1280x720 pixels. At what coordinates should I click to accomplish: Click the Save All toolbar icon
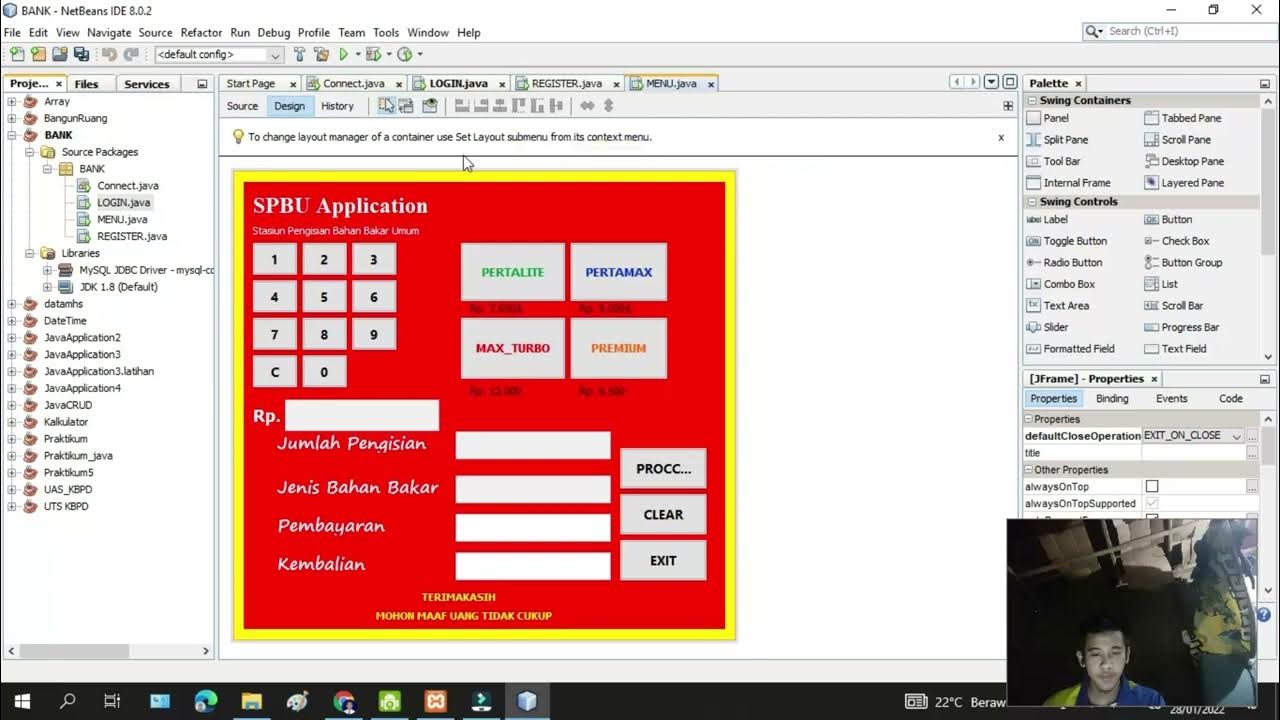click(x=81, y=54)
